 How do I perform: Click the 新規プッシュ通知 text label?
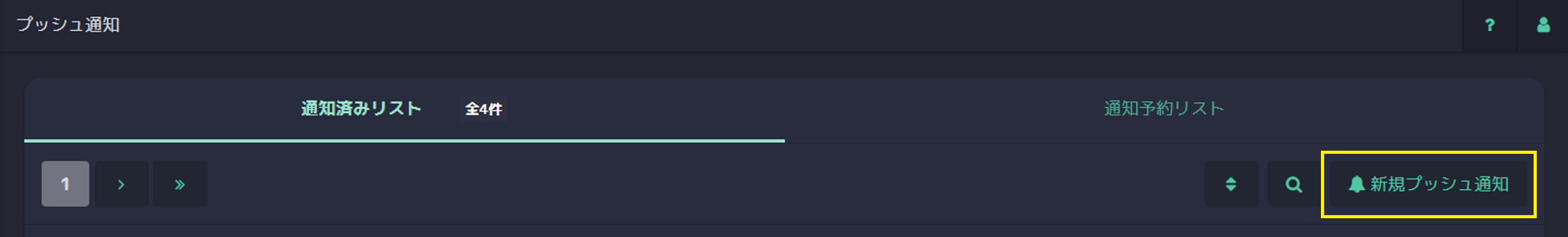tap(1439, 184)
